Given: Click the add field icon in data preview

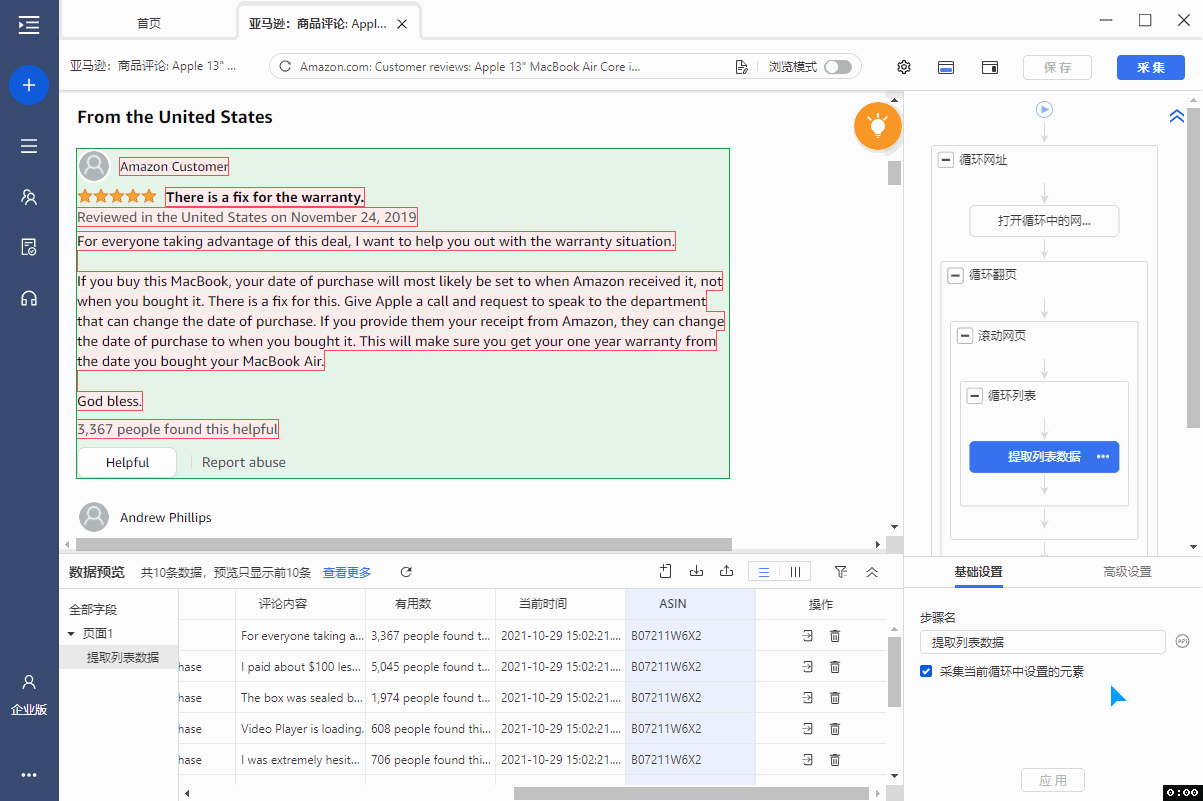Looking at the screenshot, I should pos(666,571).
